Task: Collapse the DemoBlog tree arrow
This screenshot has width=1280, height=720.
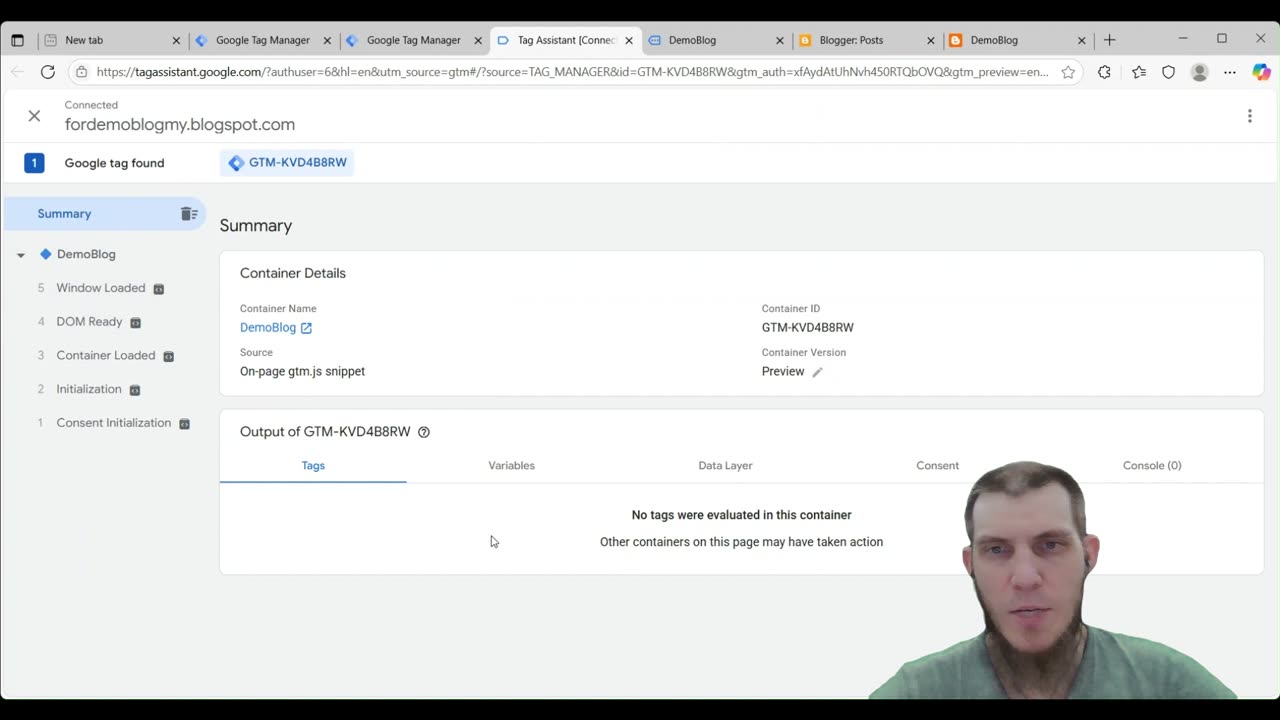Action: [x=20, y=255]
